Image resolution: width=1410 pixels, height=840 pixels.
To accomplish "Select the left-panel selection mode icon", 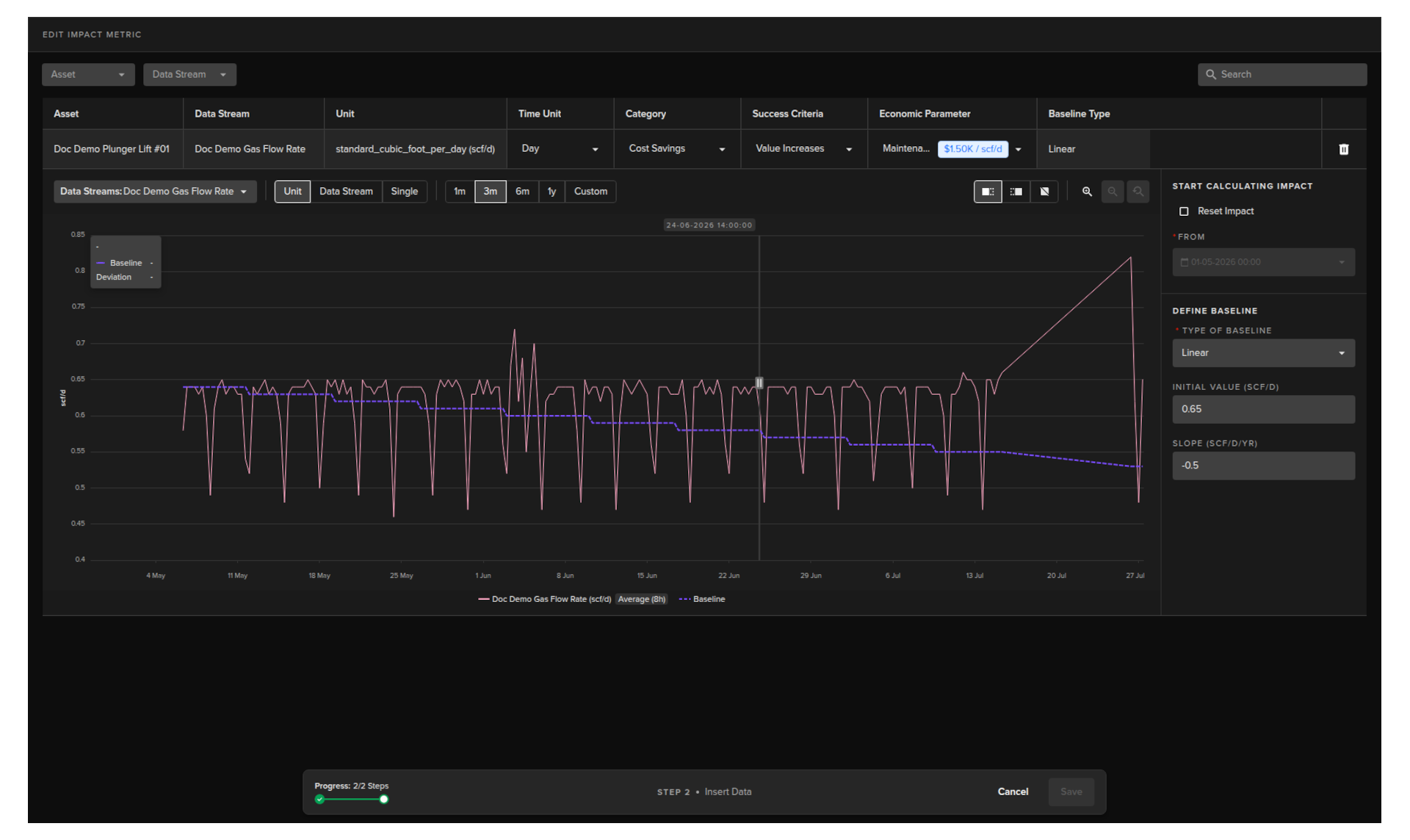I will (988, 192).
